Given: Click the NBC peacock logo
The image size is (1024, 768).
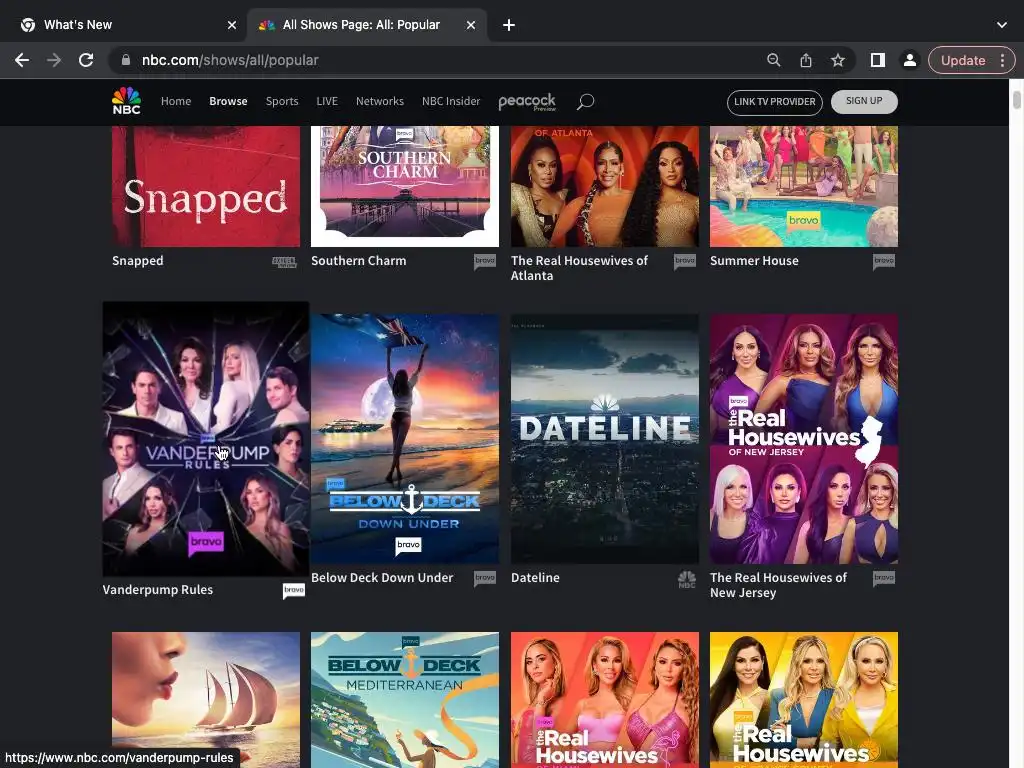Looking at the screenshot, I should [x=126, y=101].
